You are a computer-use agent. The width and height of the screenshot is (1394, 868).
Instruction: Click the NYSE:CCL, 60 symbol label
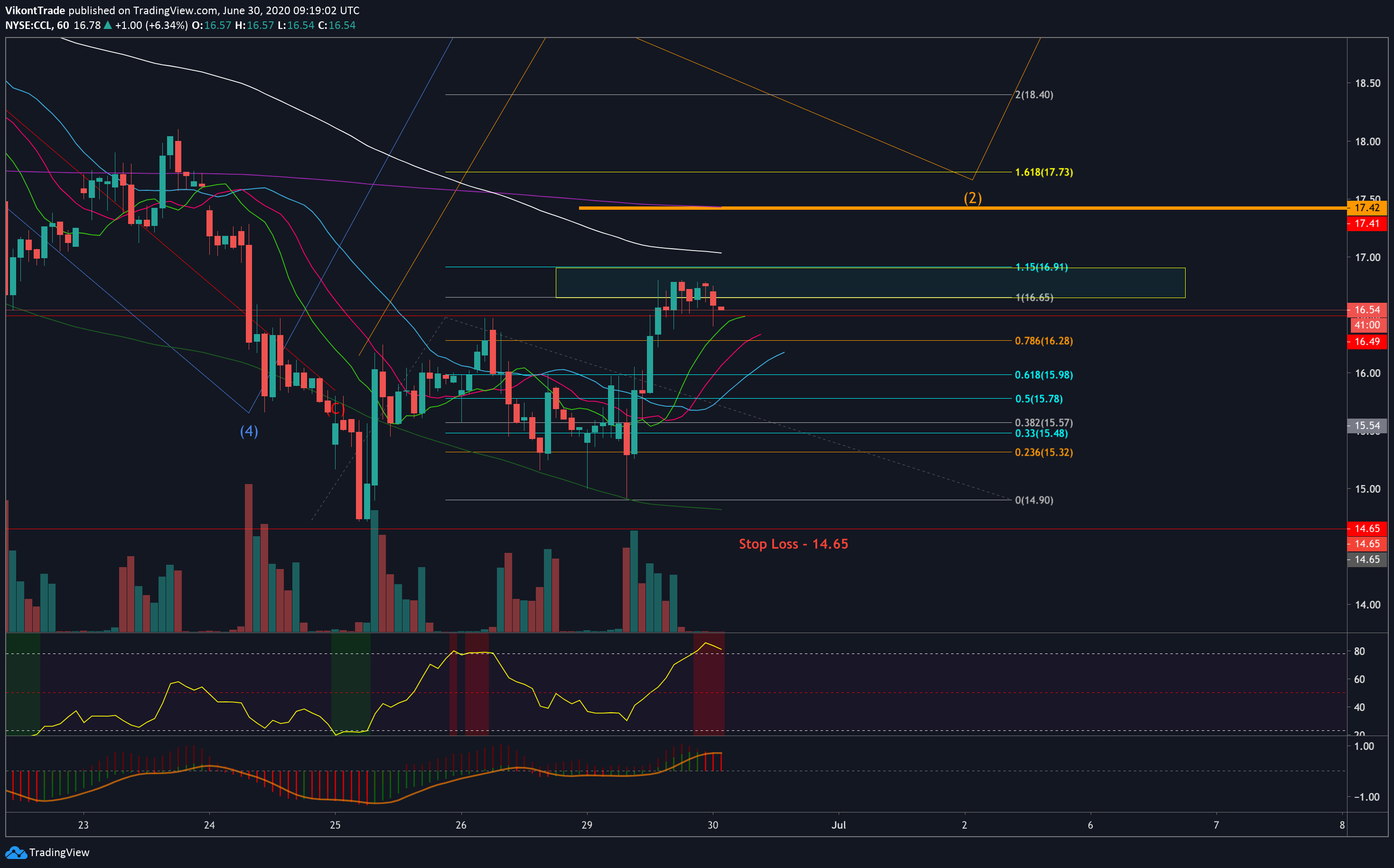(37, 25)
